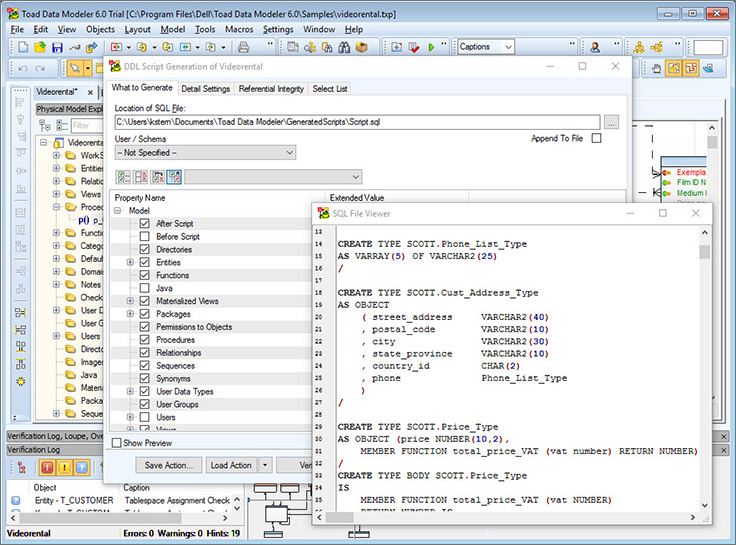Uncheck the After Script checkbox

(x=145, y=223)
